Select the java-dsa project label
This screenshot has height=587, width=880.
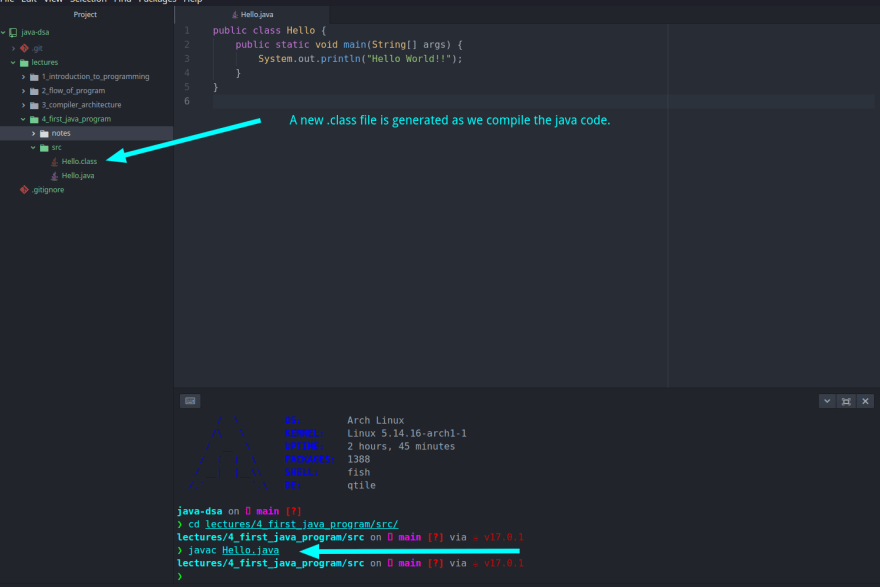(35, 33)
